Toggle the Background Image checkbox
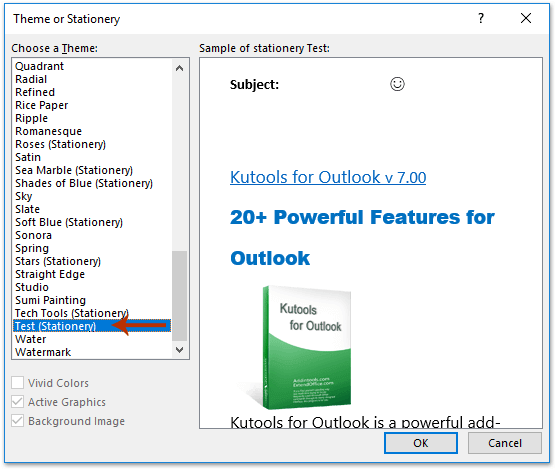The width and height of the screenshot is (559, 472). pos(17,421)
